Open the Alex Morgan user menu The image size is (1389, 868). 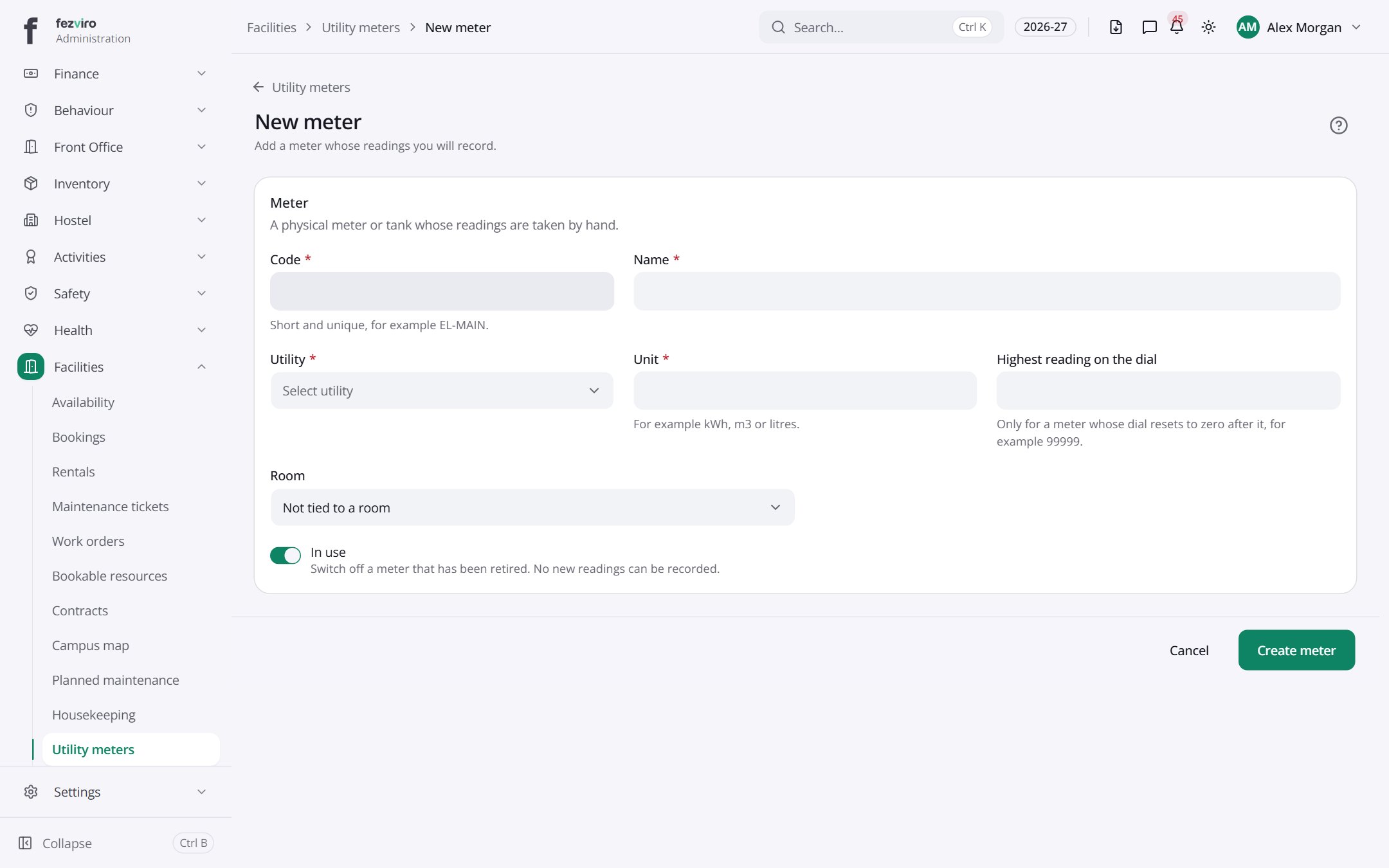pyautogui.click(x=1299, y=27)
